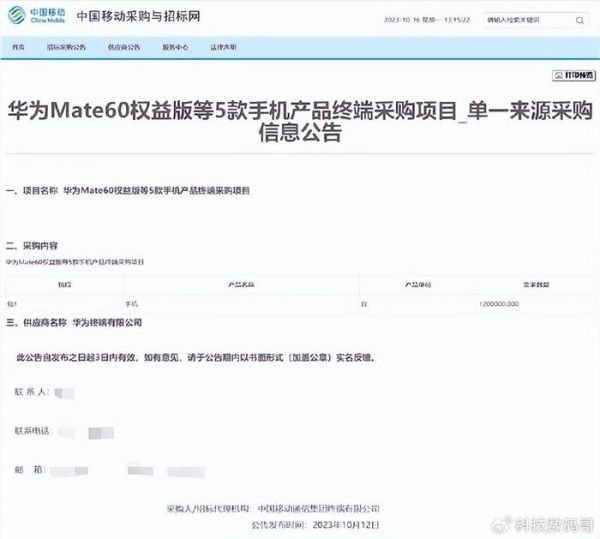Open the 首页 home tab
This screenshot has width=600, height=539.
[x=19, y=47]
